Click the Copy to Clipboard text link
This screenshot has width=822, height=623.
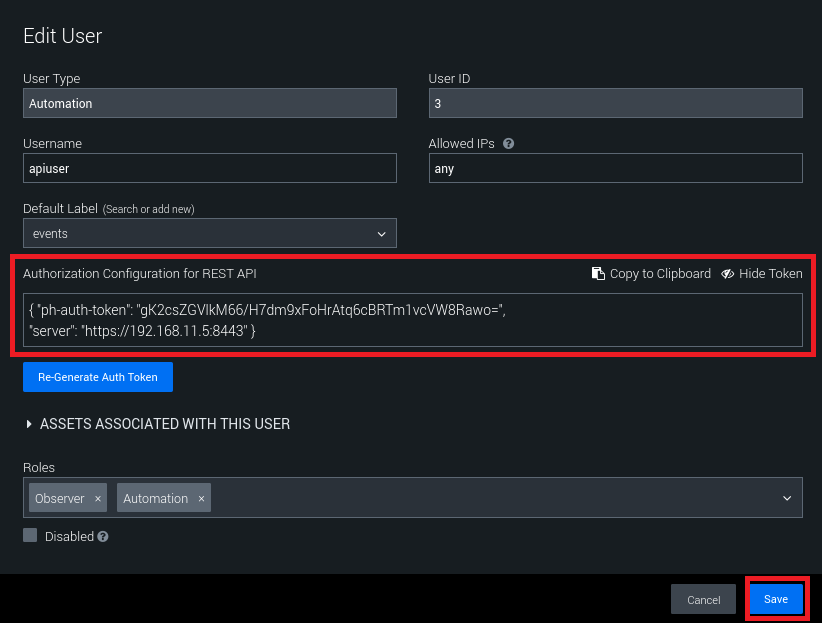(660, 274)
